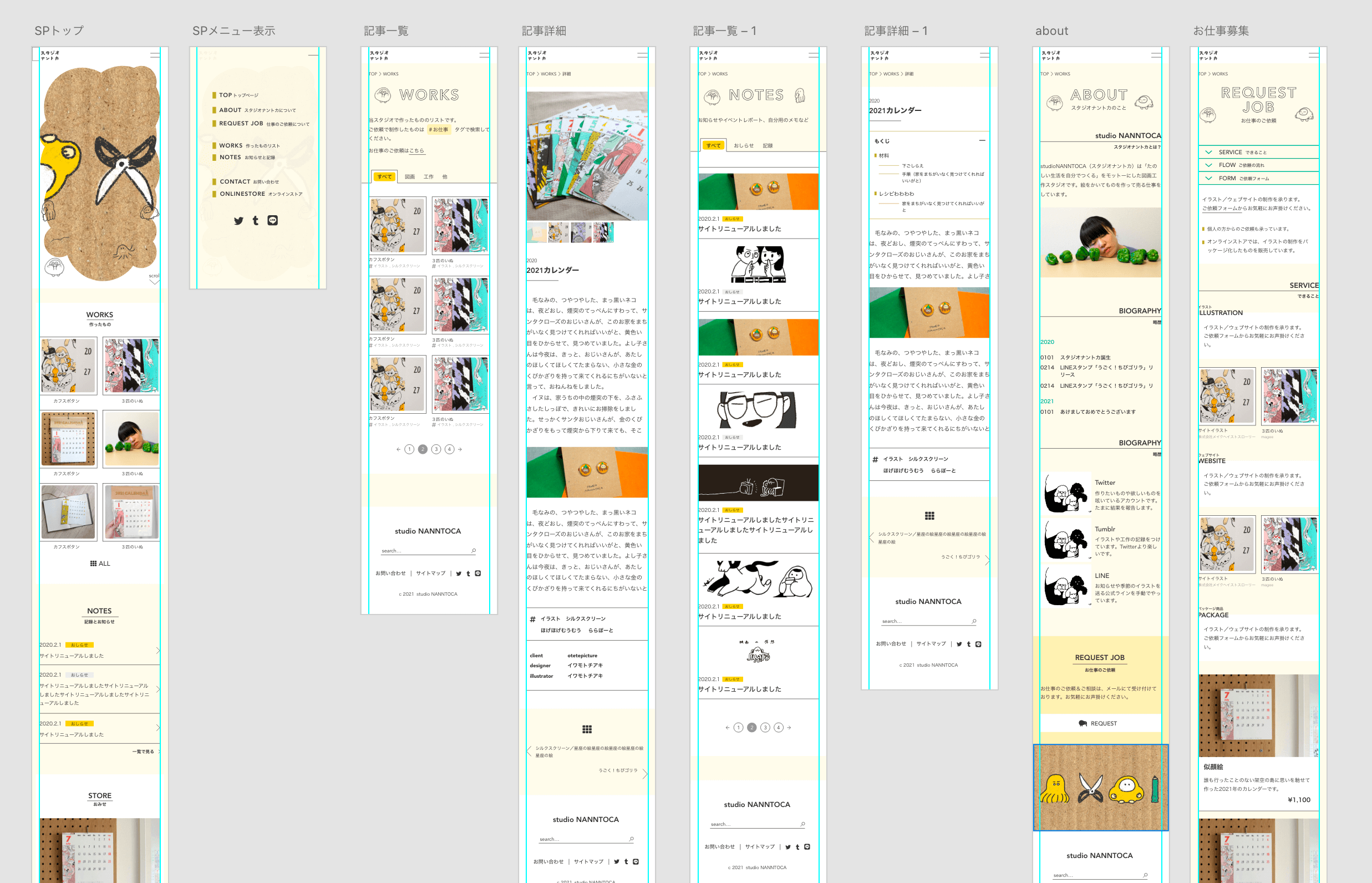Click first small thumbnail under calendar photo in 記事詳細

click(537, 232)
